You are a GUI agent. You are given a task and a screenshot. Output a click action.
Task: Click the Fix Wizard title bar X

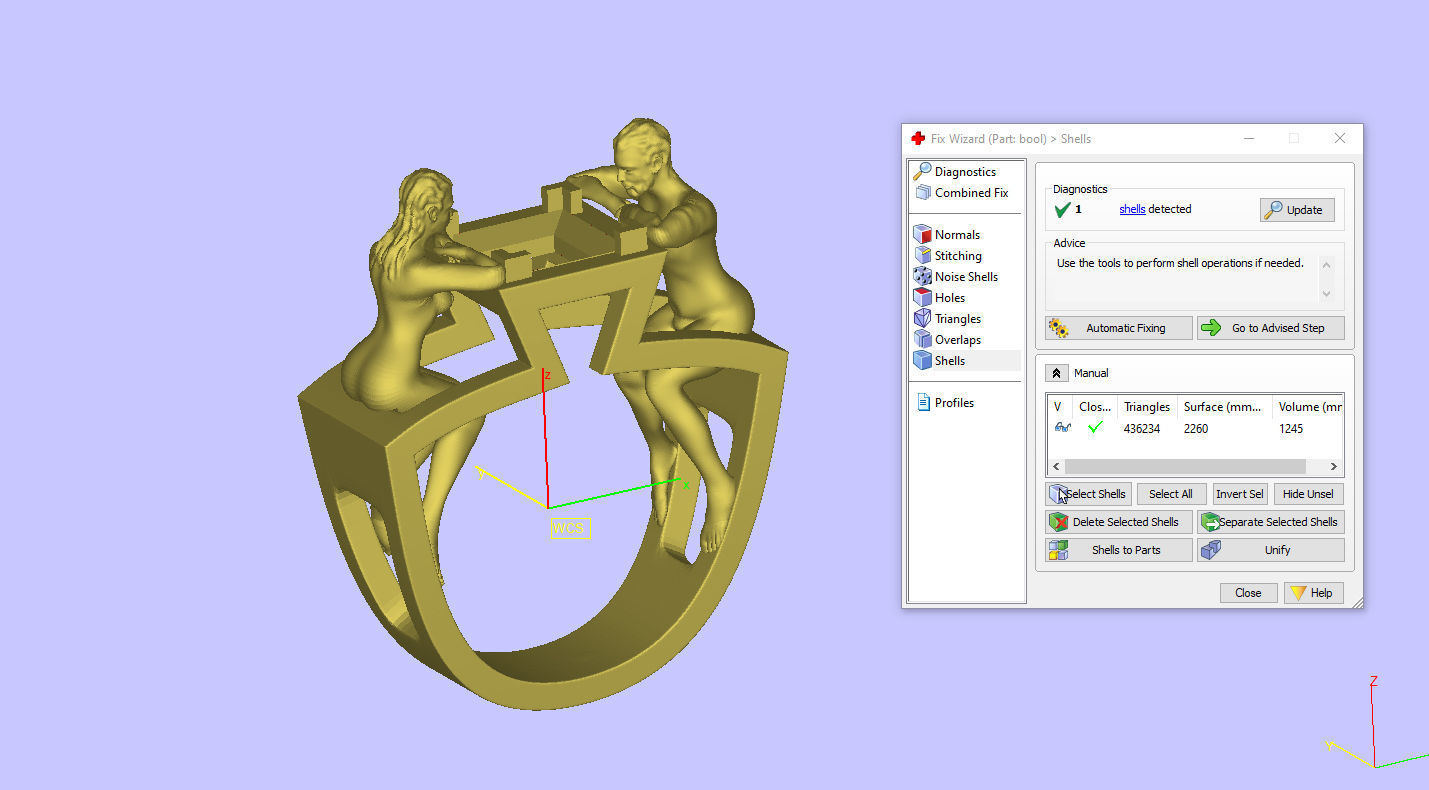point(1339,139)
